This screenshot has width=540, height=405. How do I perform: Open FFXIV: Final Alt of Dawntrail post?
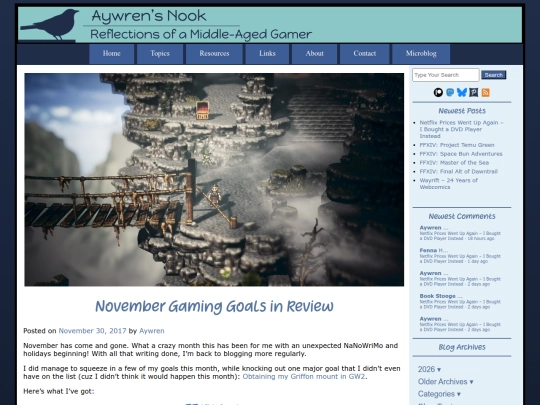tap(458, 172)
